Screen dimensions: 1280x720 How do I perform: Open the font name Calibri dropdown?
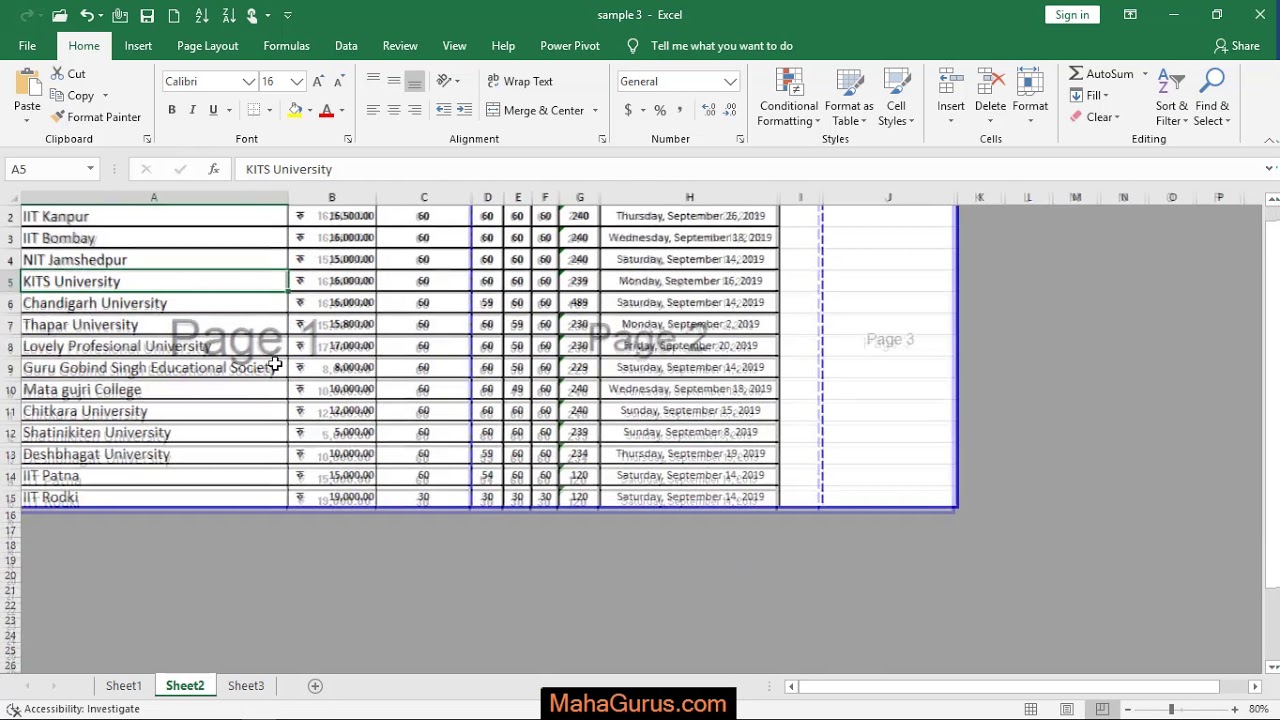(x=248, y=81)
